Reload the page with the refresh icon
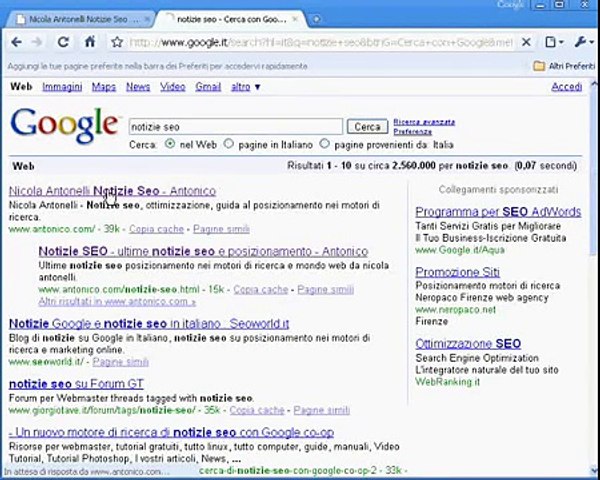This screenshot has height=480, width=600. click(x=63, y=42)
